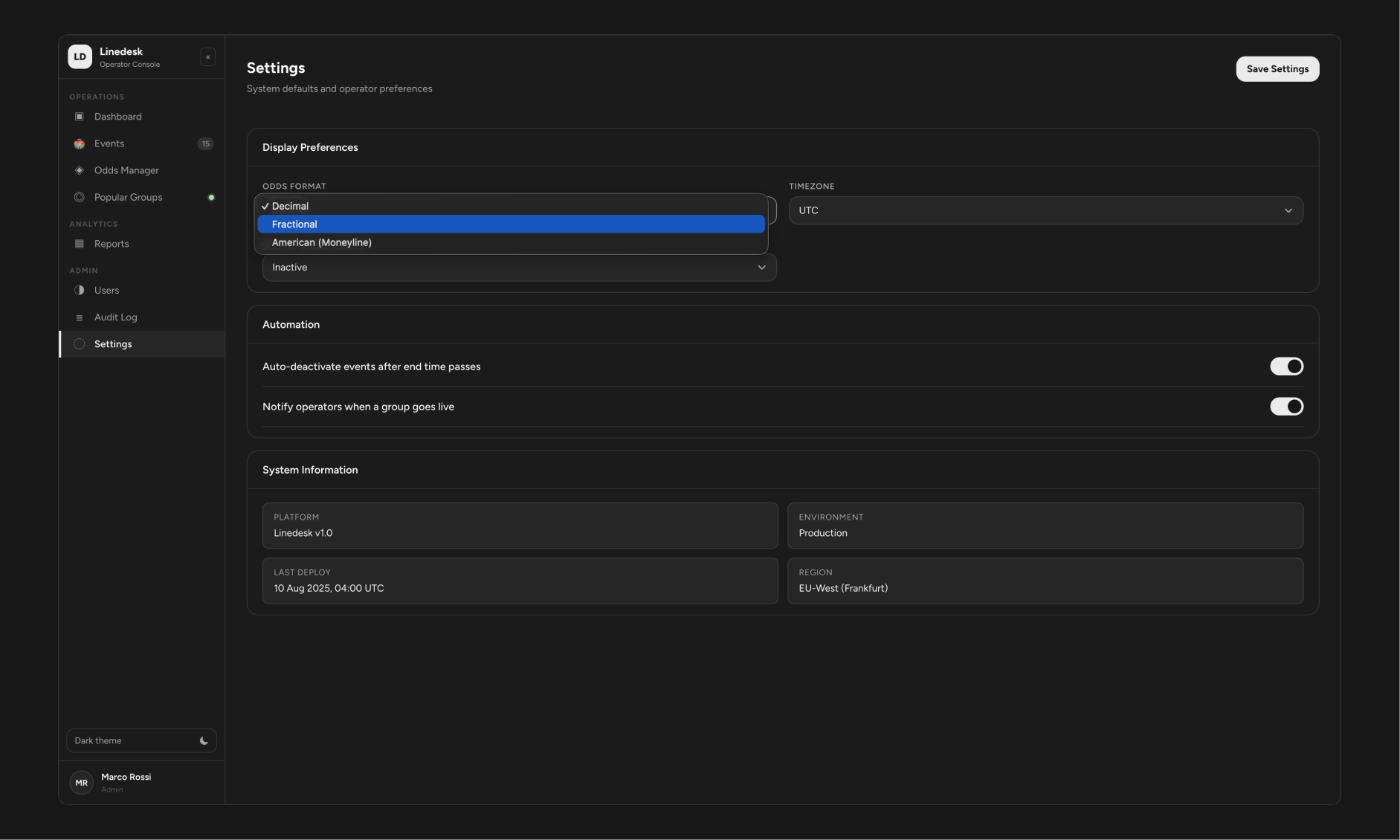
Task: Navigate to Popular Groups
Action: tap(142, 197)
